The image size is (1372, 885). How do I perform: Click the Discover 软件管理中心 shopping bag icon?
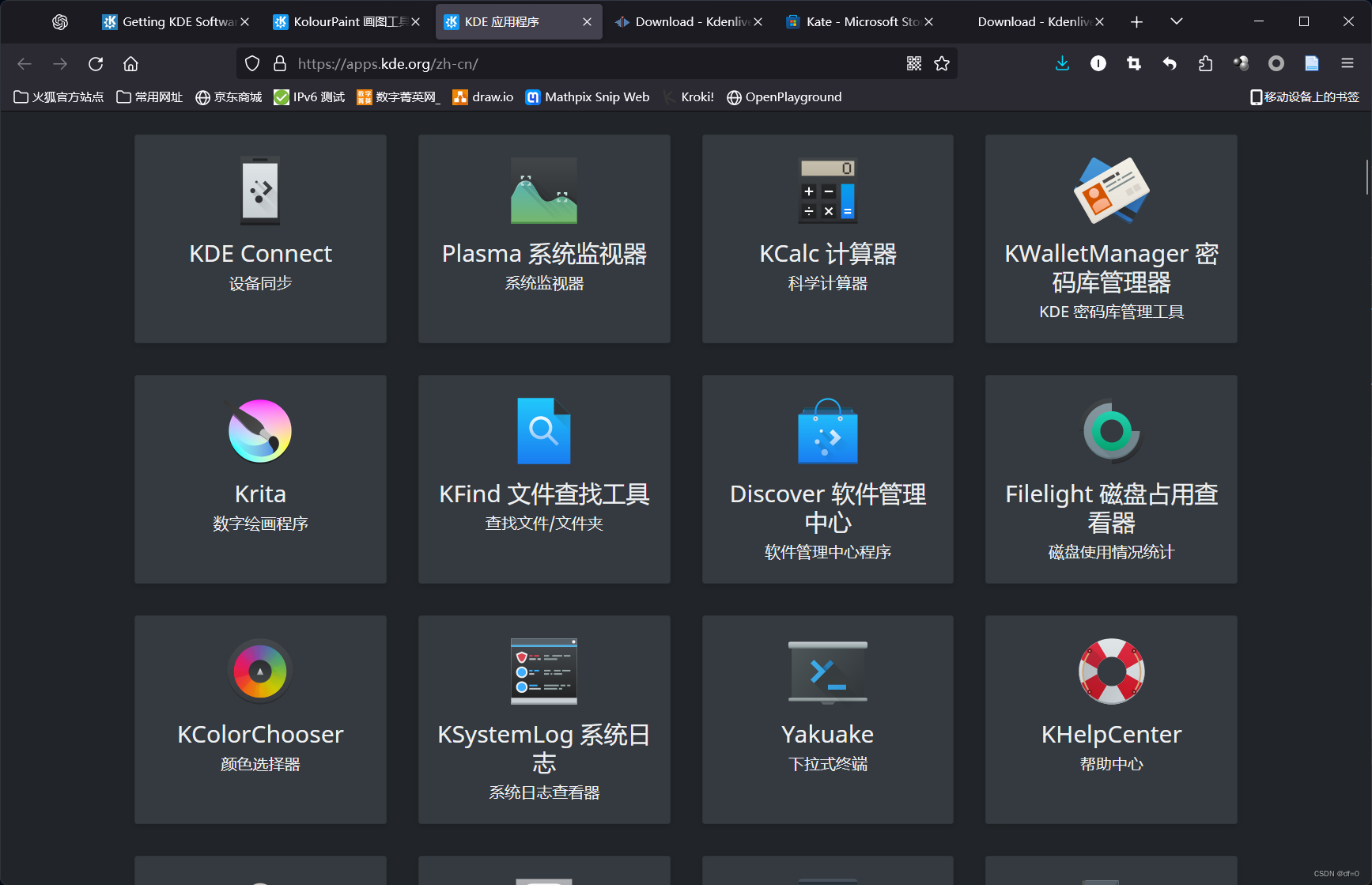[x=827, y=432]
